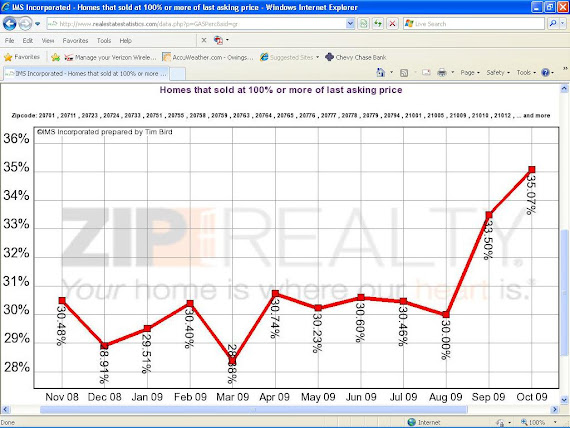570x428 pixels.
Task: Click the 35.07% Oct 09 data point
Action: point(532,169)
